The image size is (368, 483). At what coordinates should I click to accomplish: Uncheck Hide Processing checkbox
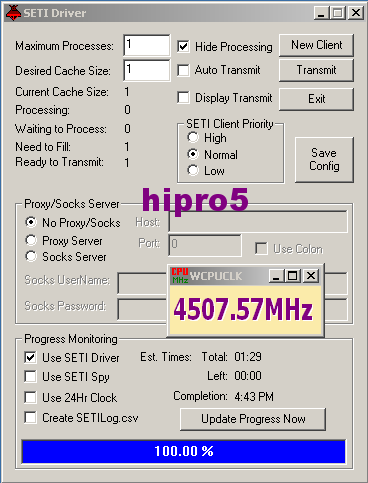pyautogui.click(x=183, y=46)
